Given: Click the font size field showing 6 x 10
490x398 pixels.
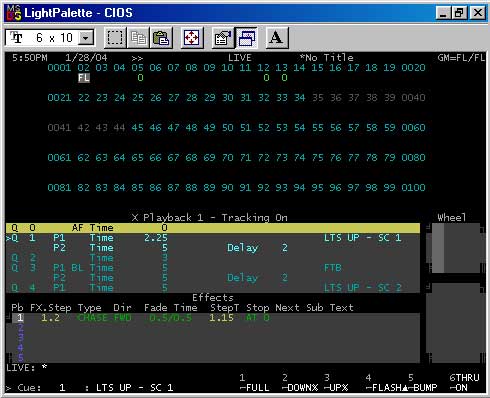Looking at the screenshot, I should tap(50, 38).
